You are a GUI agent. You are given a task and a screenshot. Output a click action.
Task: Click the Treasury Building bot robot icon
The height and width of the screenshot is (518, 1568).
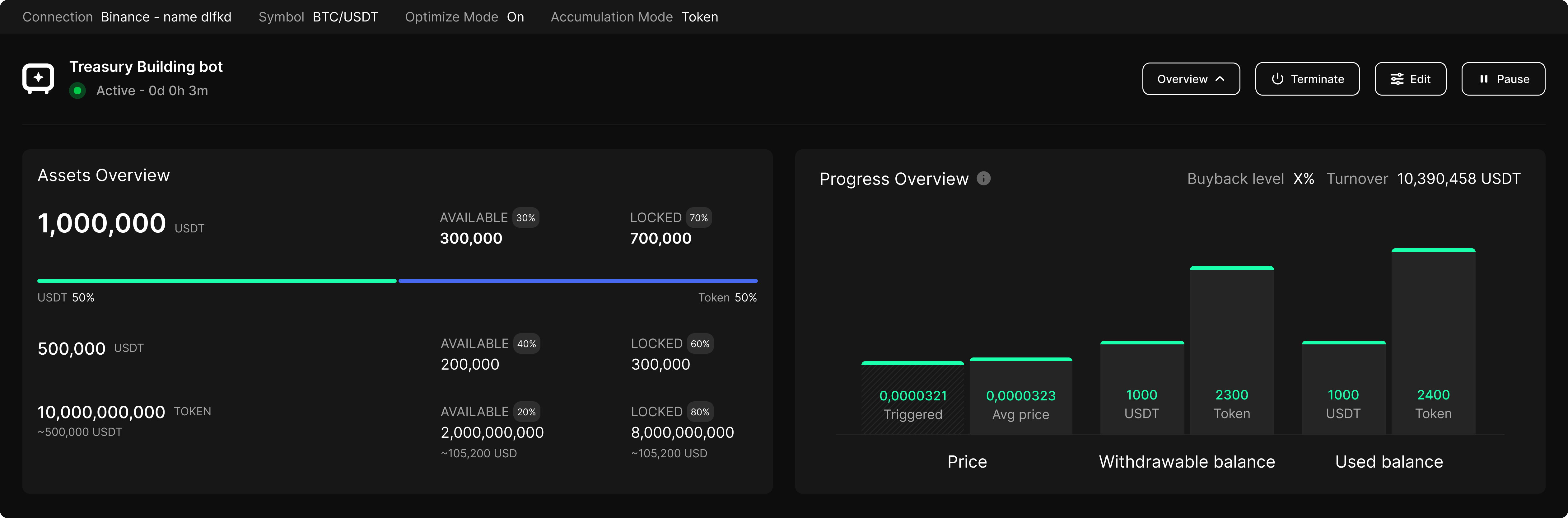[38, 78]
